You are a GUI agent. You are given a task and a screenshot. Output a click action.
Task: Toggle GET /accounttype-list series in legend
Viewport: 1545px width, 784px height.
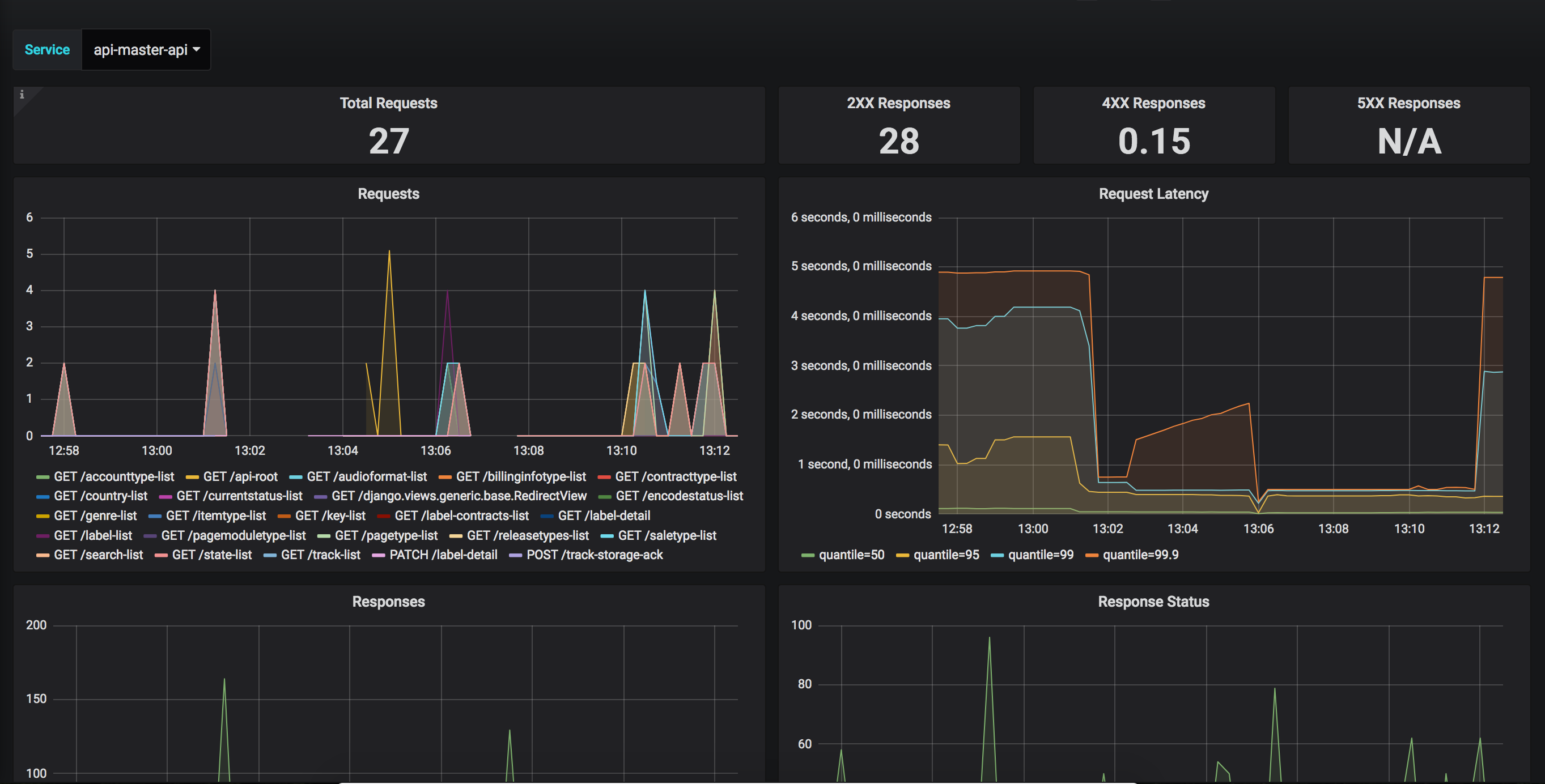pos(113,476)
